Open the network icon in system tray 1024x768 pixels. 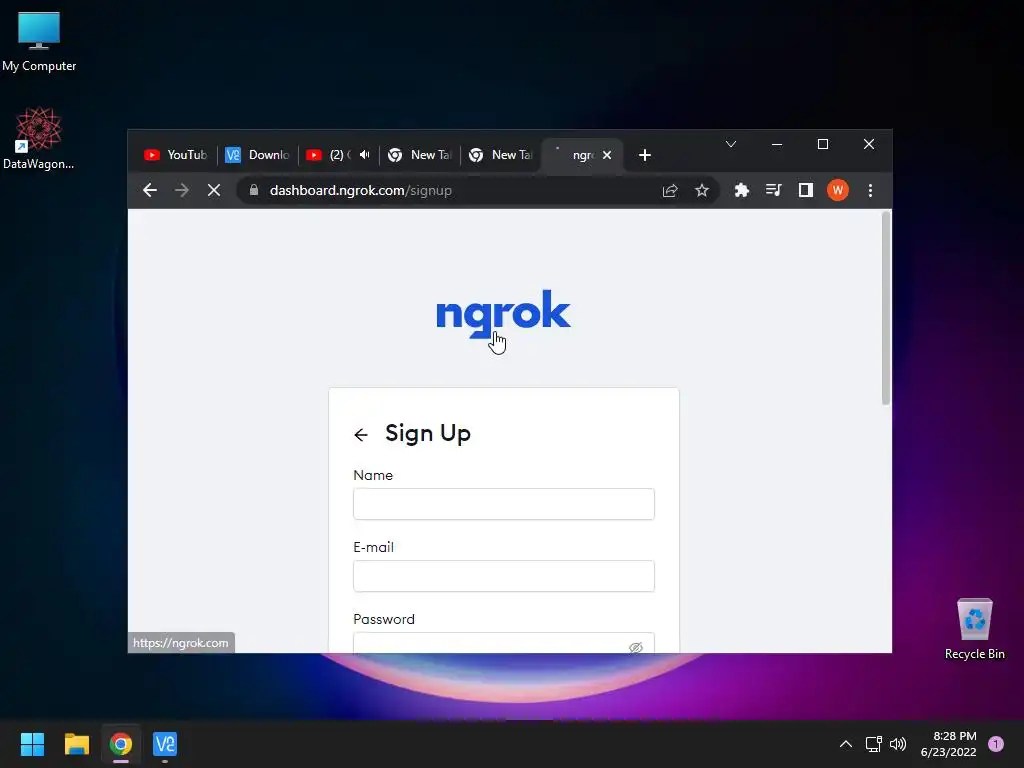coord(873,744)
